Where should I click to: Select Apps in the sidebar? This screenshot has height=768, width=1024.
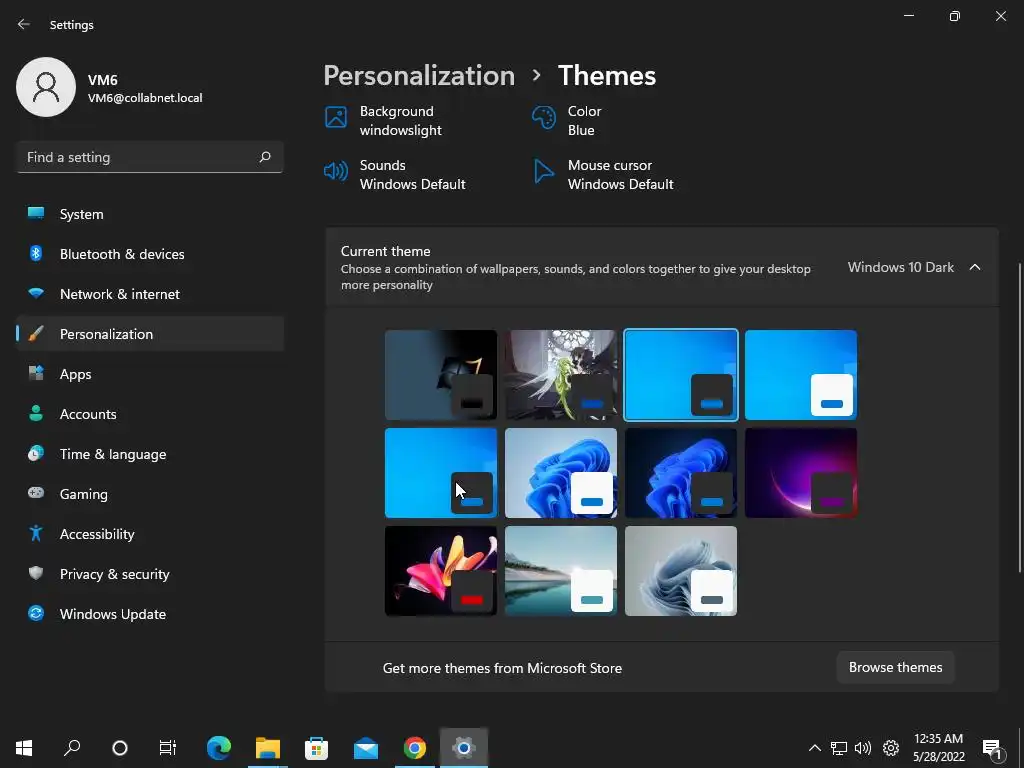150,374
